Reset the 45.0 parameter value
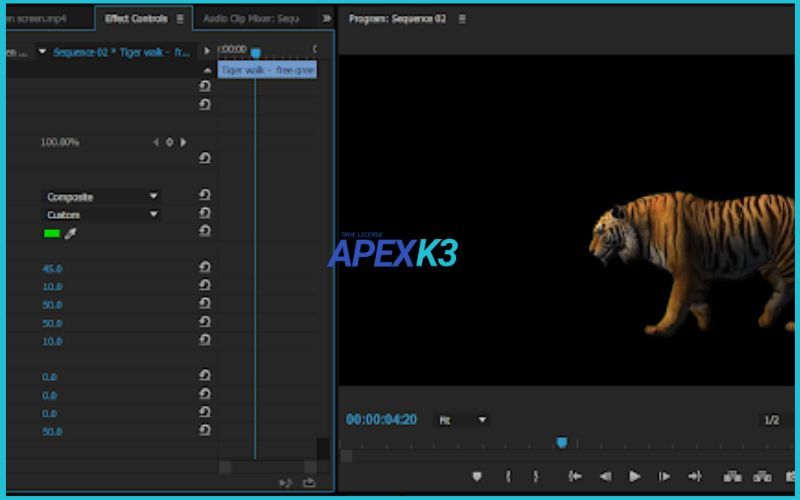800x500 pixels. pos(205,268)
